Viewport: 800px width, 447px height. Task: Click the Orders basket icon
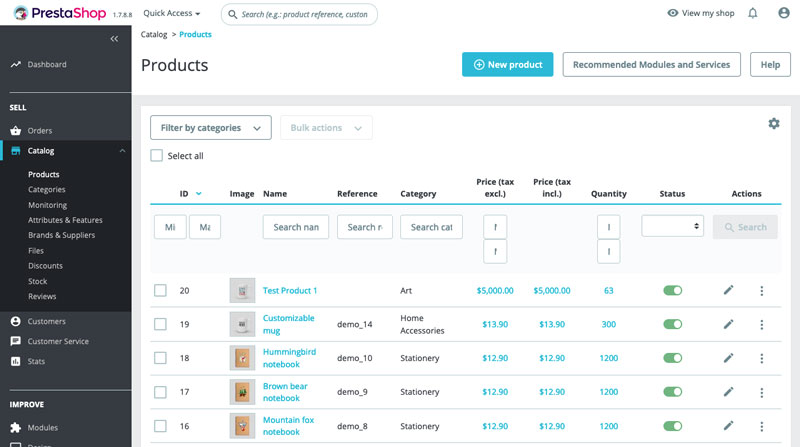16,131
